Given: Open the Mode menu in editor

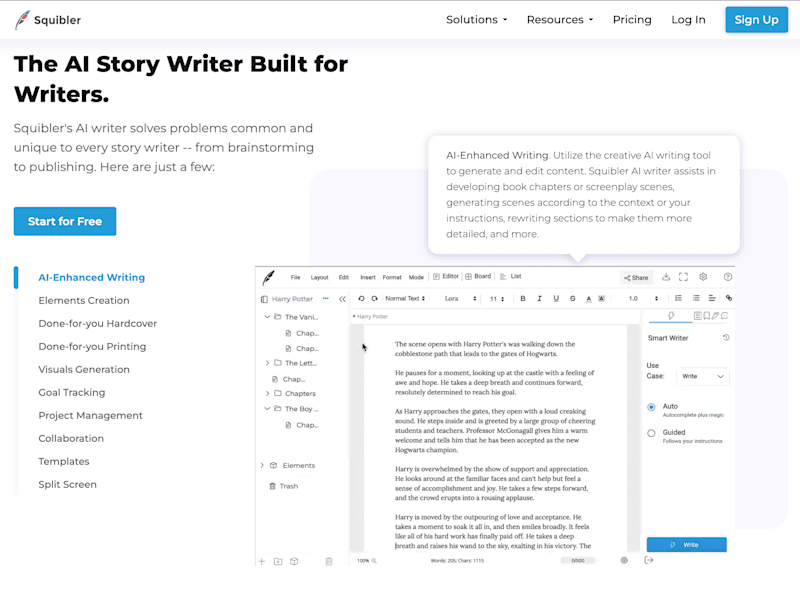Looking at the screenshot, I should coord(416,278).
